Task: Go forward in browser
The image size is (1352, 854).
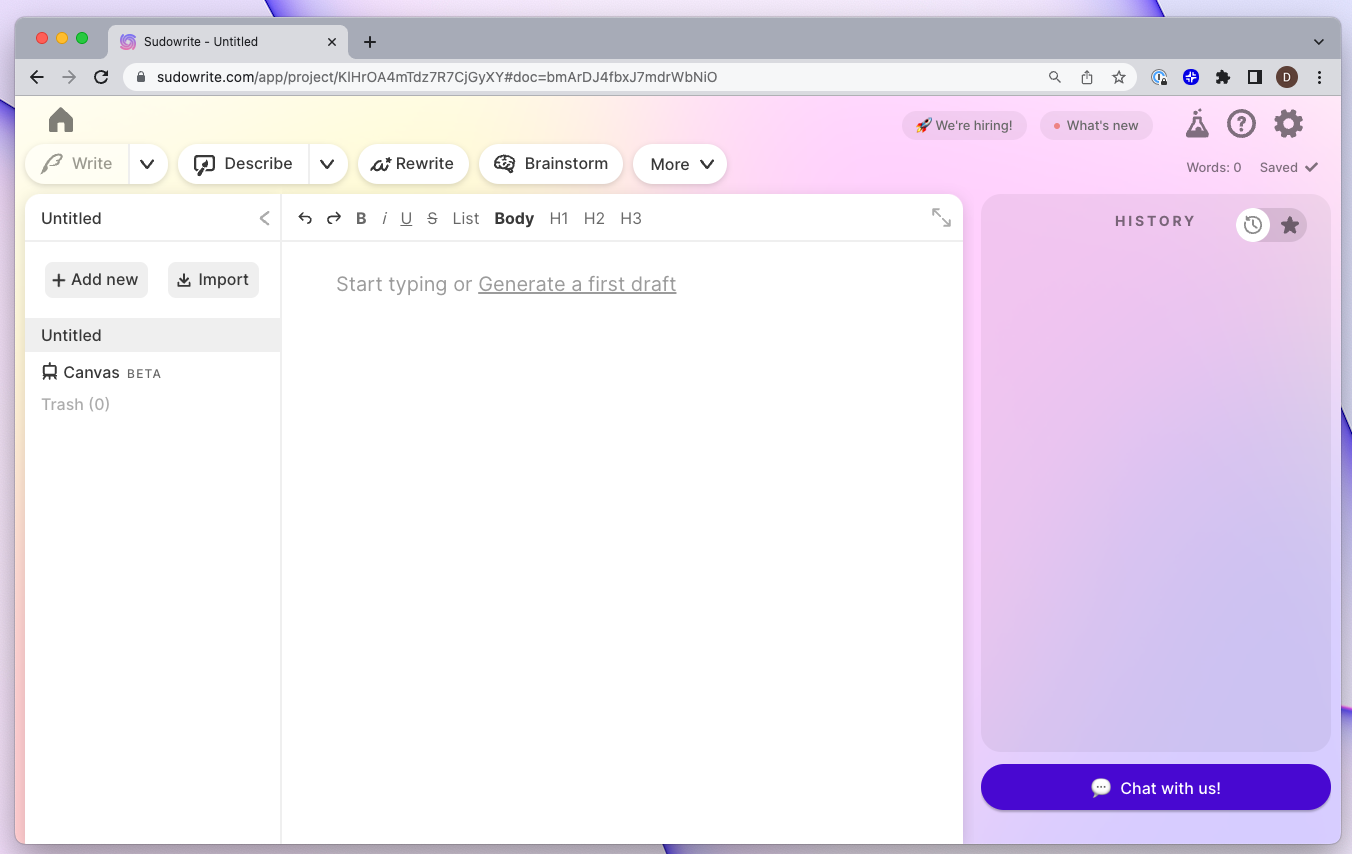Action: pos(69,77)
